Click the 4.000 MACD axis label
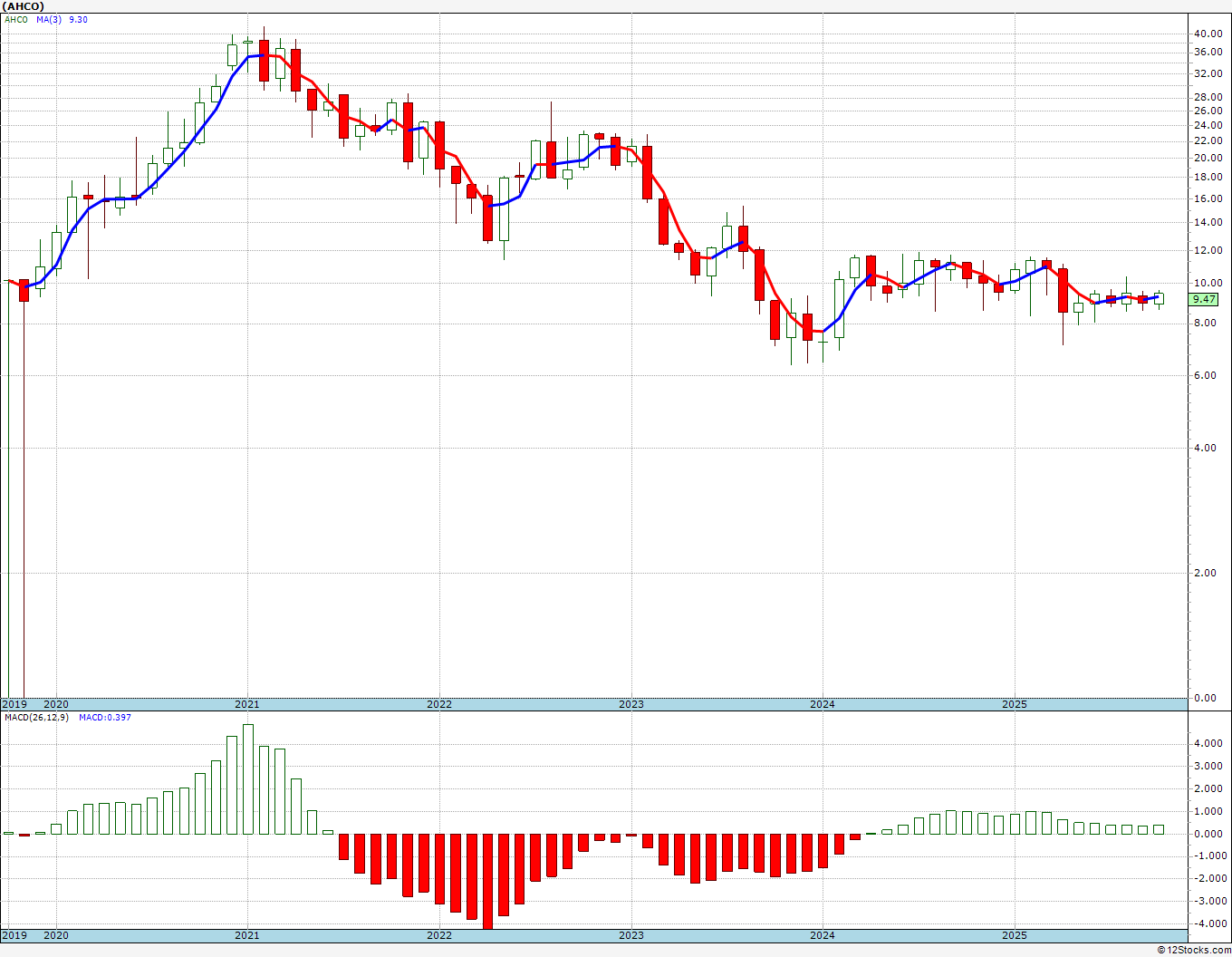This screenshot has height=957, width=1232. 1207,743
